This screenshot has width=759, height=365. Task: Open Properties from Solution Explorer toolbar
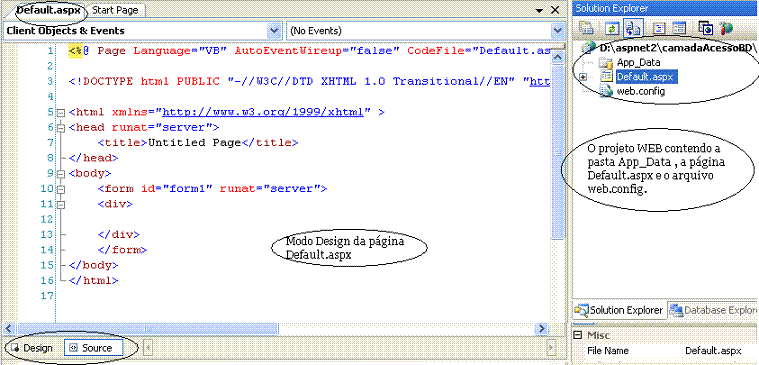pyautogui.click(x=587, y=28)
